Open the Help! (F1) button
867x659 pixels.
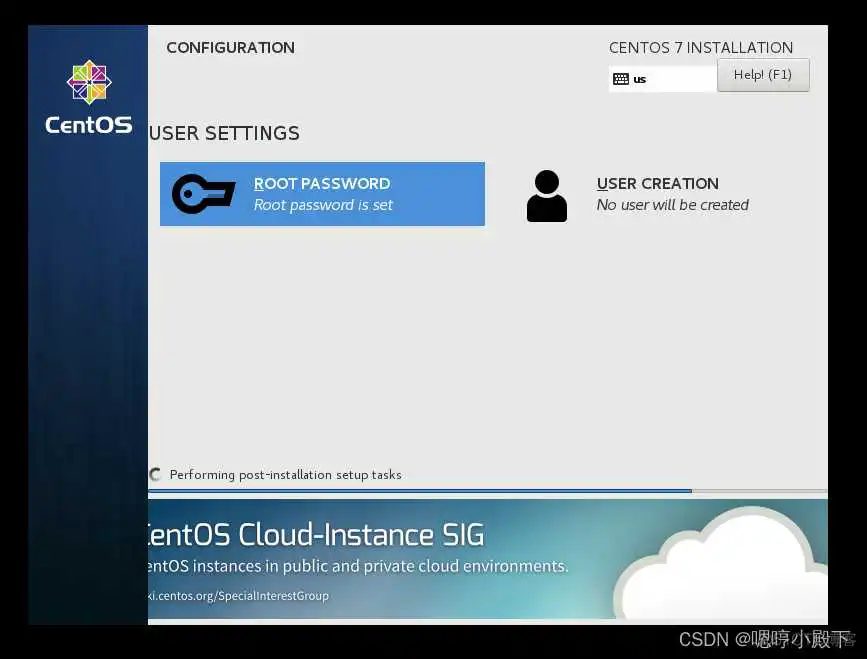(763, 75)
